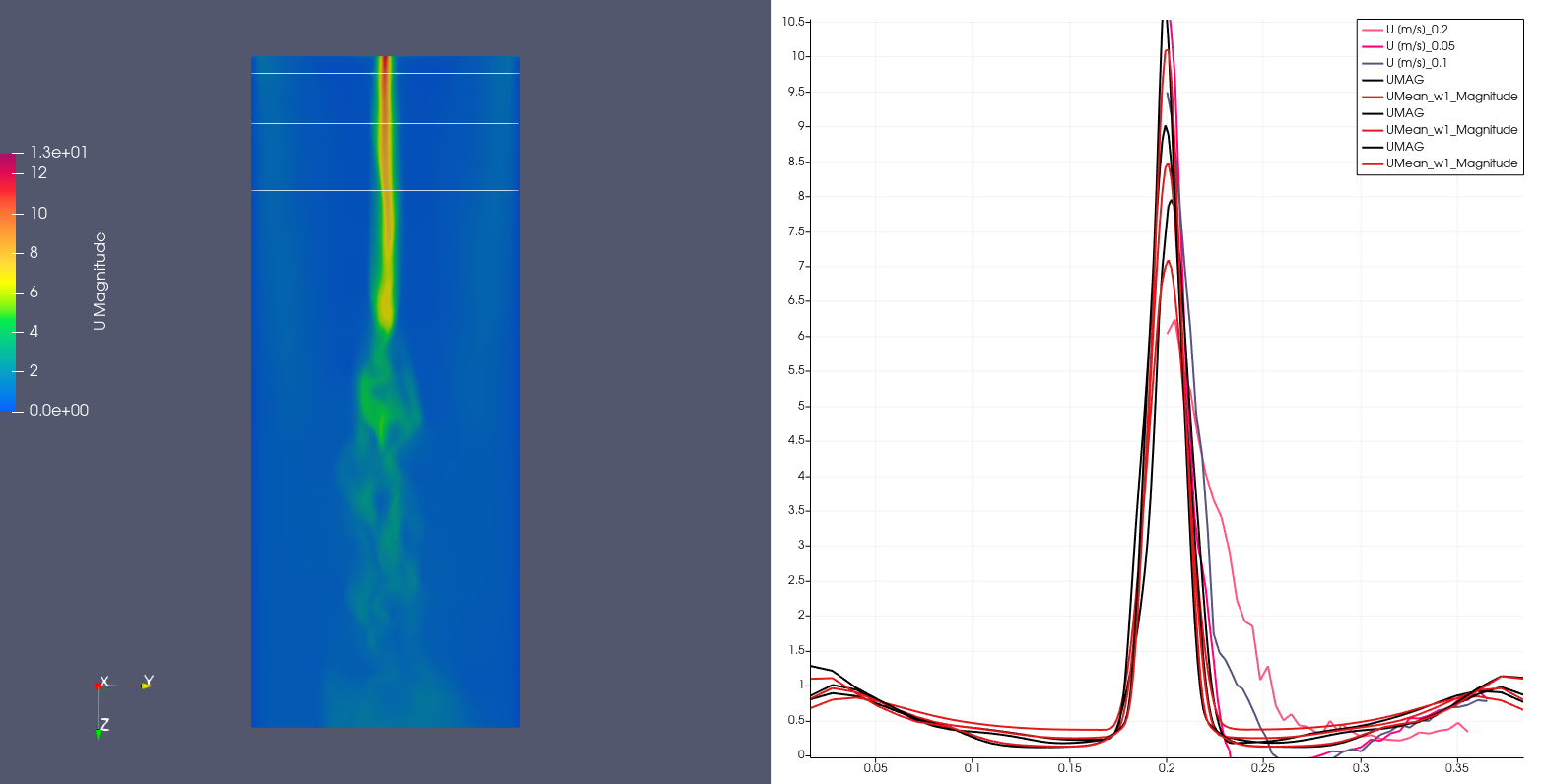
Task: Select the U (m/s)_0.1 legend entry
Action: click(x=1416, y=63)
